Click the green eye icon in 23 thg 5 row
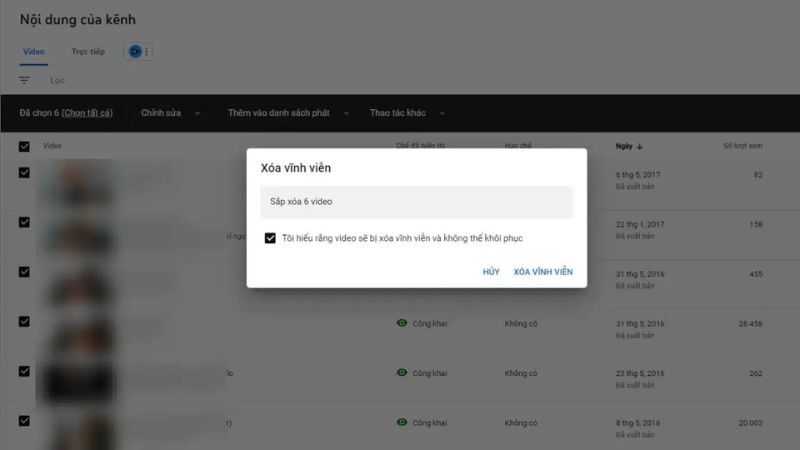 402,373
